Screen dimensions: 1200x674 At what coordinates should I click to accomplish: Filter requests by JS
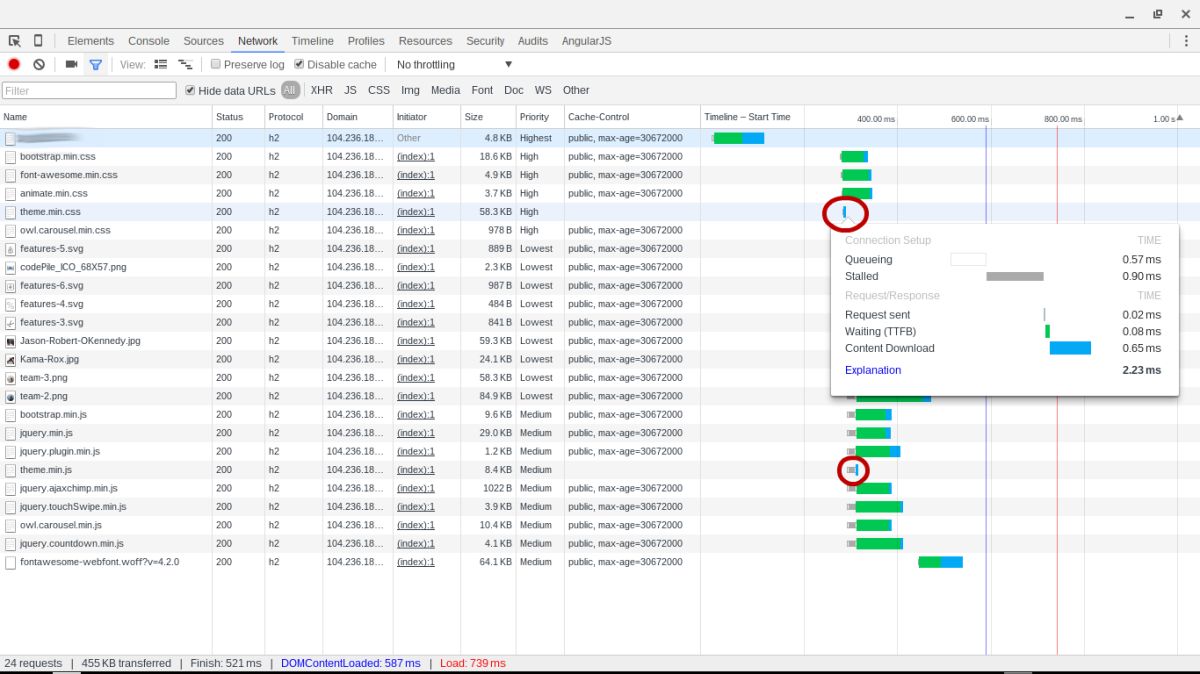coord(350,90)
